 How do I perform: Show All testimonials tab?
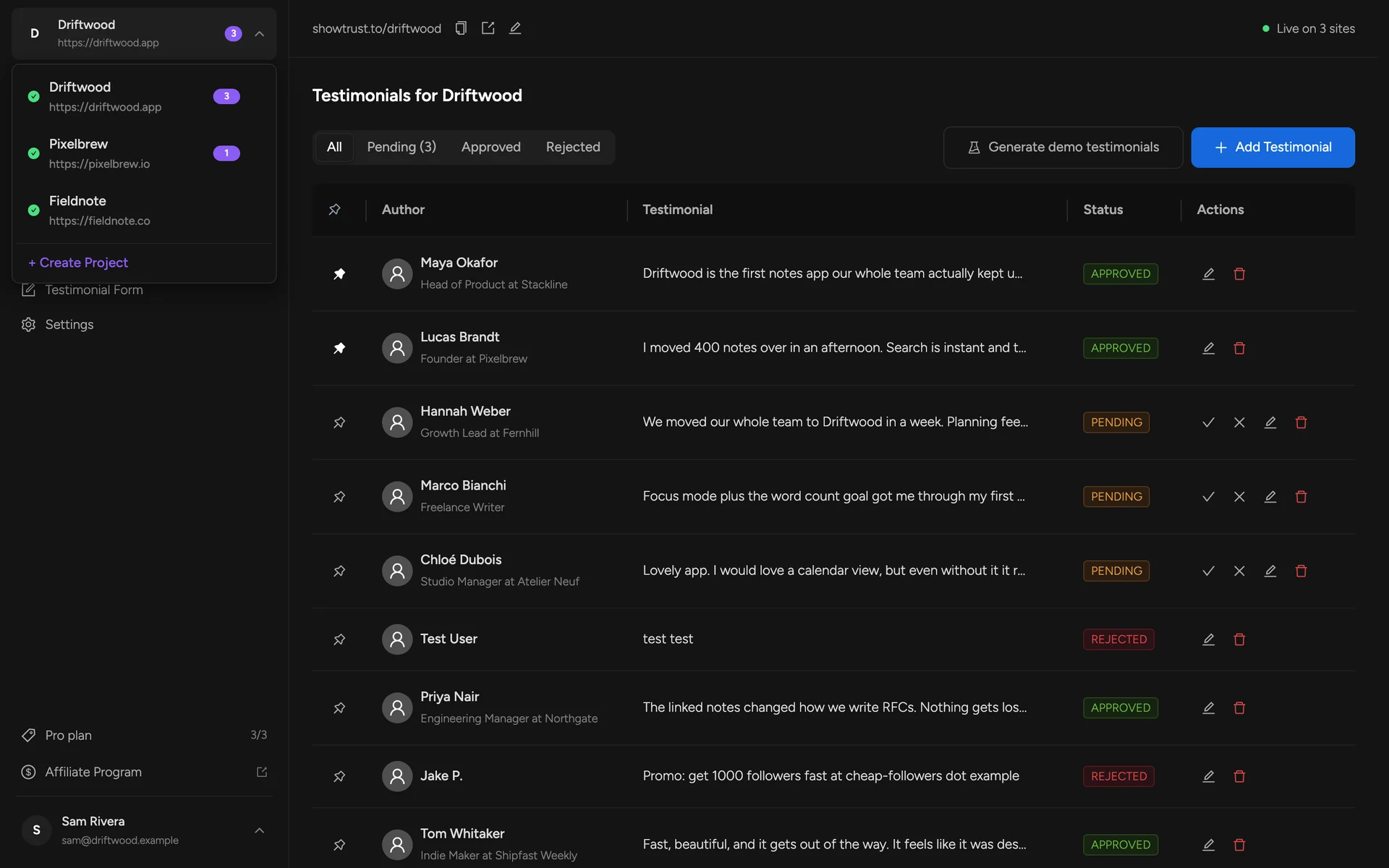pos(334,147)
